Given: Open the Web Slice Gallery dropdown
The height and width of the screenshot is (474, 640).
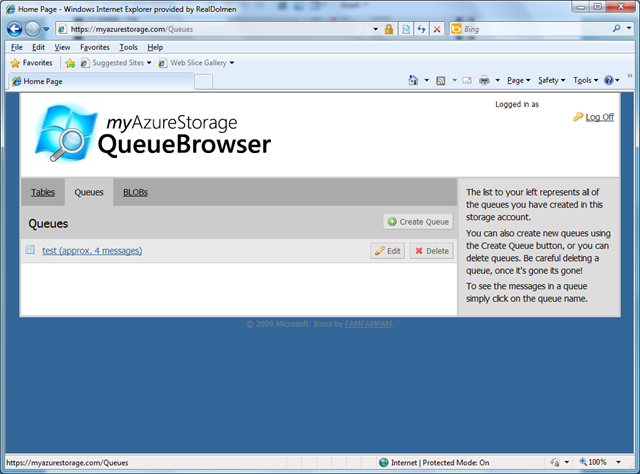Looking at the screenshot, I should [x=196, y=63].
